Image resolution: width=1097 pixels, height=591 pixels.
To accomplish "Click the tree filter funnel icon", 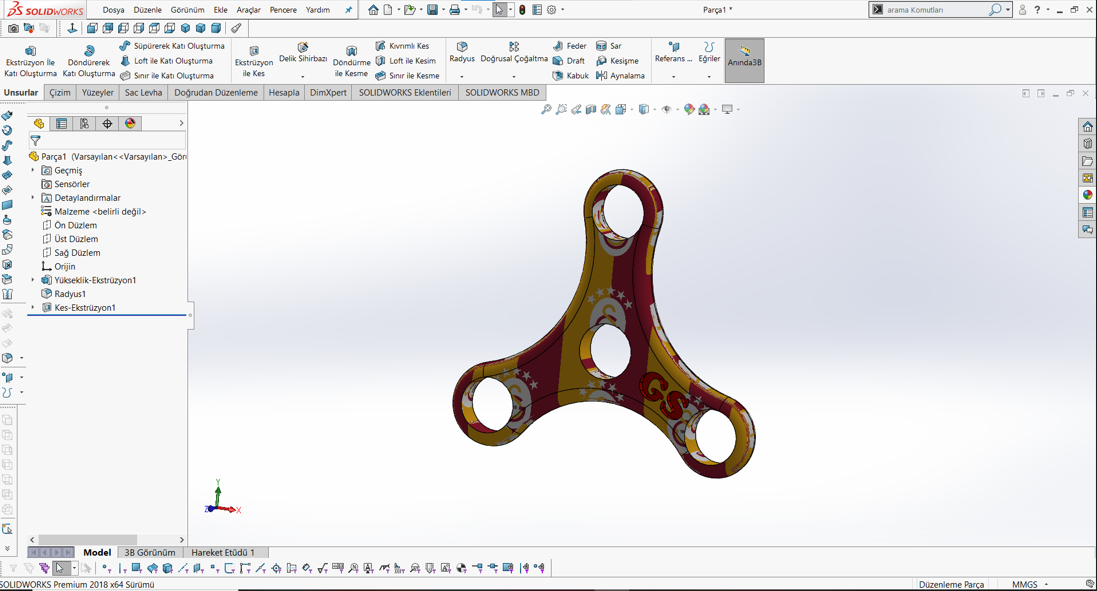I will [x=35, y=141].
